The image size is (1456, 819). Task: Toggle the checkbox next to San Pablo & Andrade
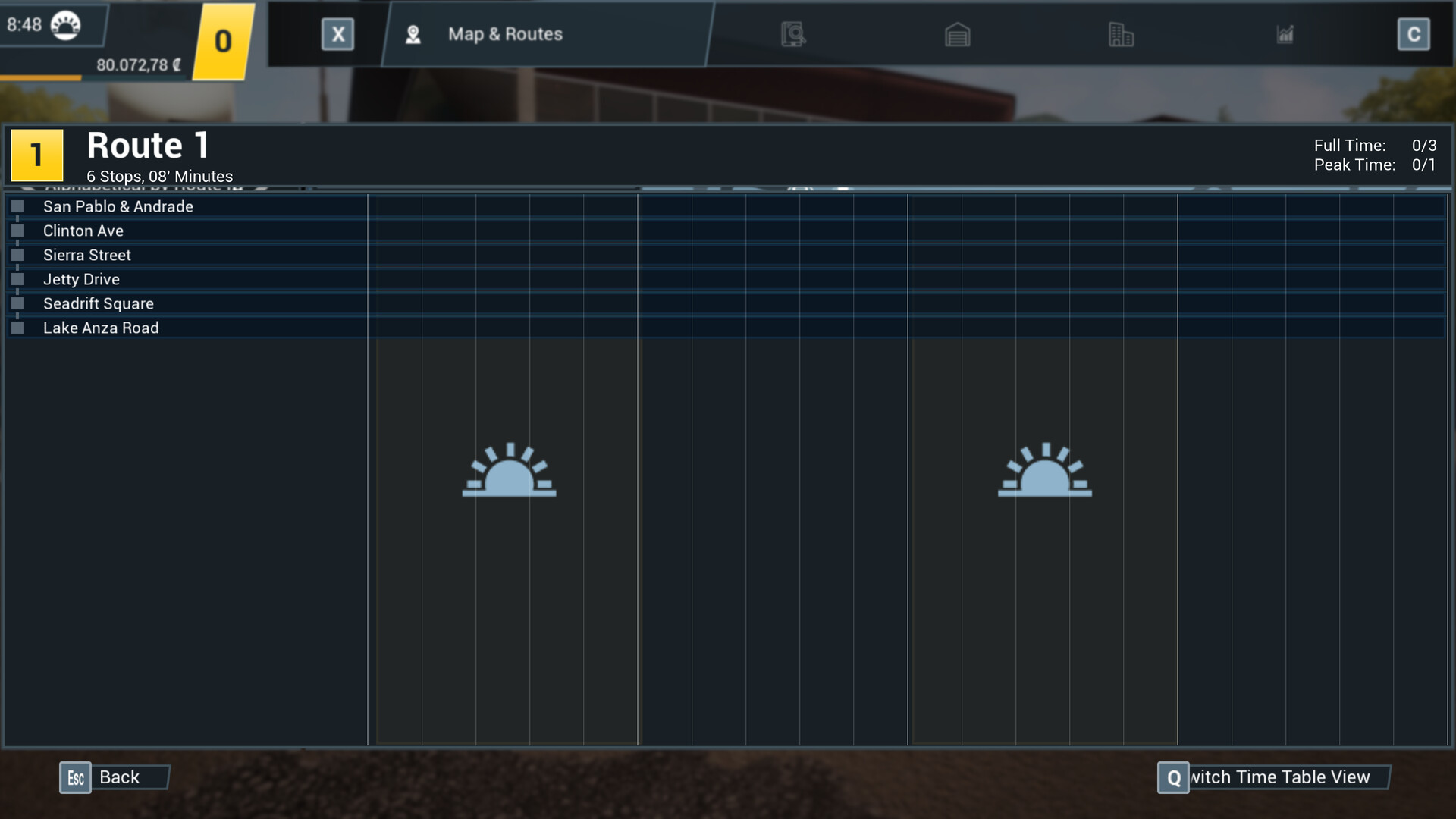point(17,206)
